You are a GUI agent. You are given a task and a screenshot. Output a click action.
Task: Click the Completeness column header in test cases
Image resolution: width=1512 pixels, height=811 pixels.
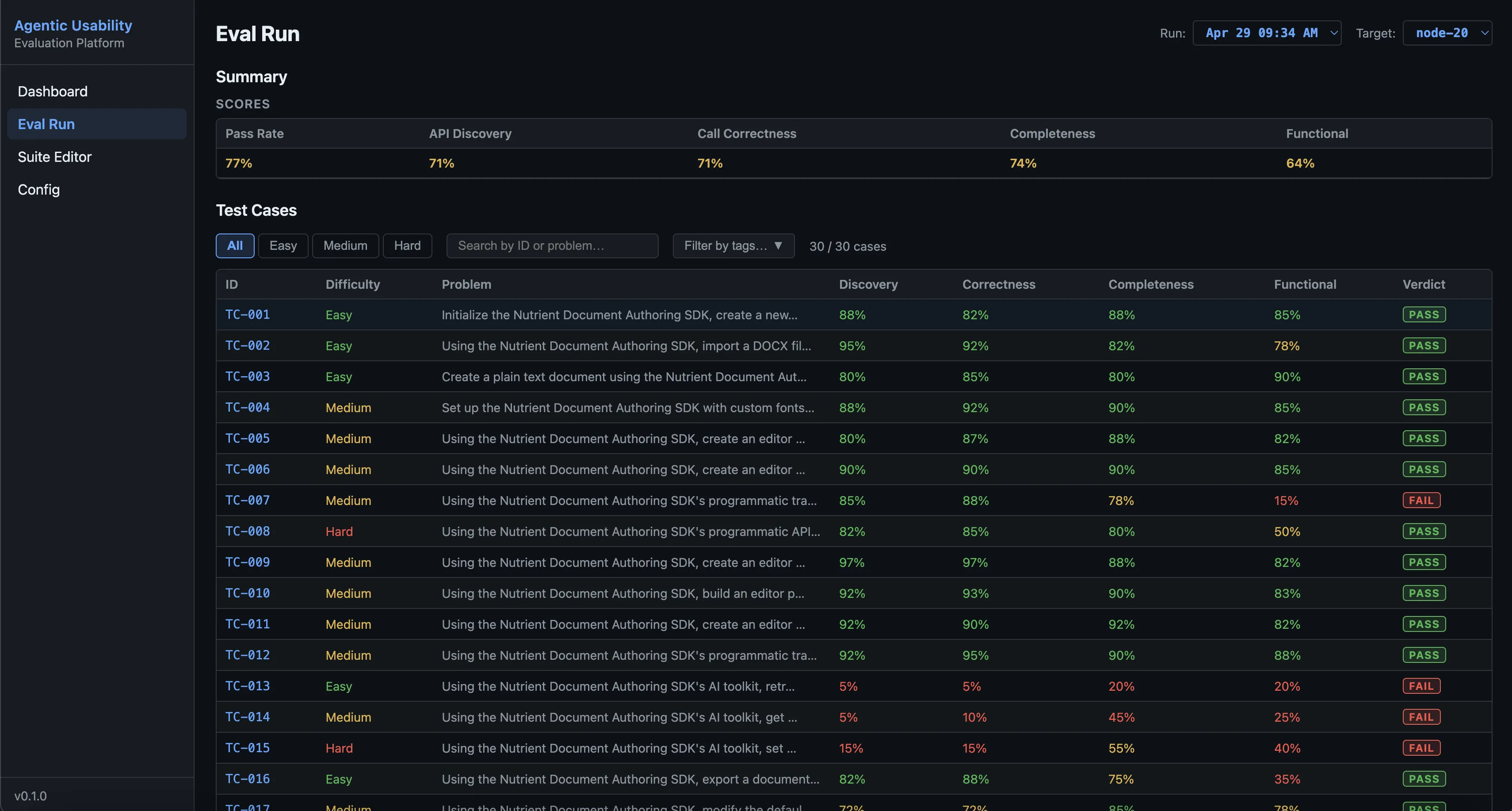tap(1151, 284)
